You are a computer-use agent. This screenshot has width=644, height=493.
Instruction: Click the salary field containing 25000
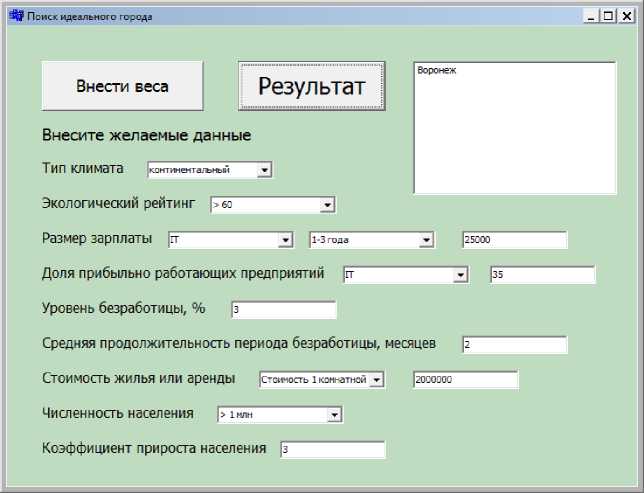click(514, 240)
